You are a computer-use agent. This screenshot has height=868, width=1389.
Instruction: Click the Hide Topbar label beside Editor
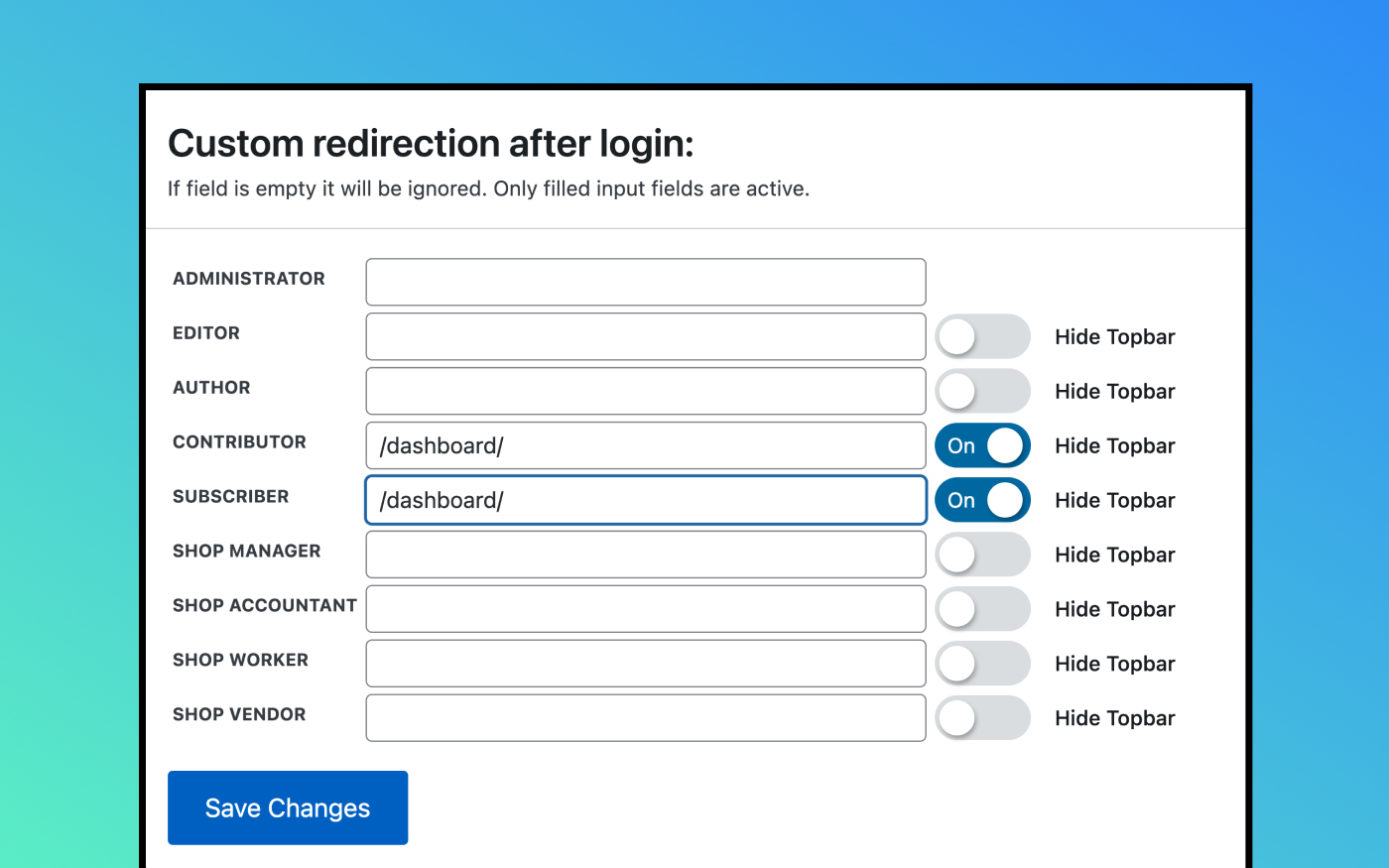[x=1114, y=336]
